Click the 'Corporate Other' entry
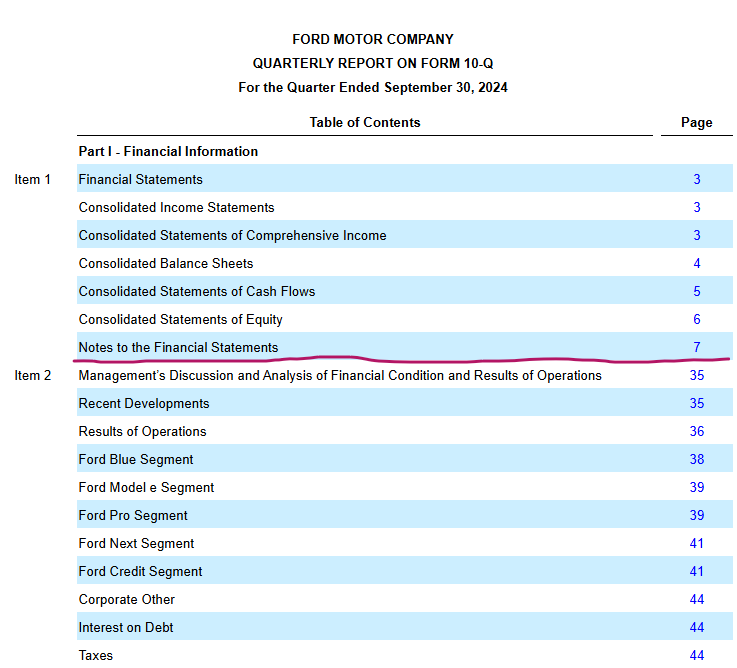Image resolution: width=737 pixels, height=668 pixels. 126,599
